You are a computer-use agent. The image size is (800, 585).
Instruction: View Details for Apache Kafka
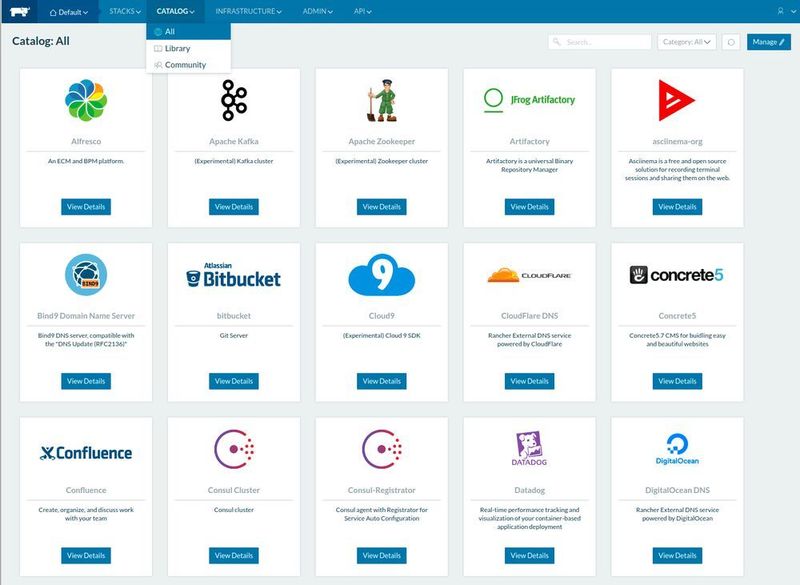coord(234,207)
